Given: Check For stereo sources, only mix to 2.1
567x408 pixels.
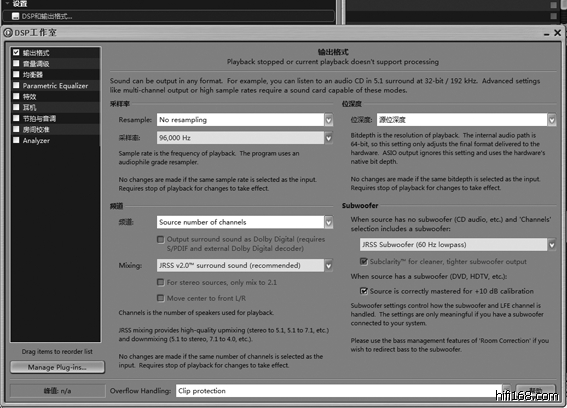Looking at the screenshot, I should (161, 282).
